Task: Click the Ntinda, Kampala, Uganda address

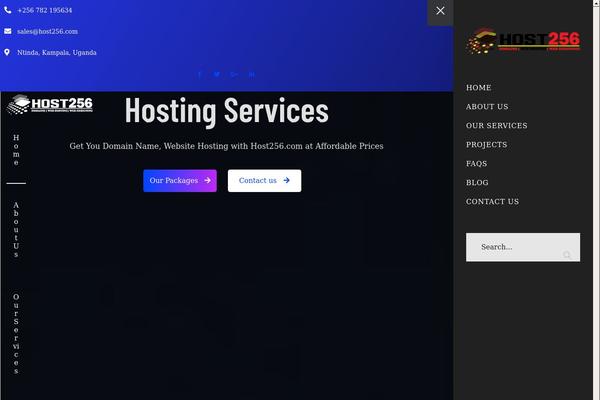Action: click(57, 52)
